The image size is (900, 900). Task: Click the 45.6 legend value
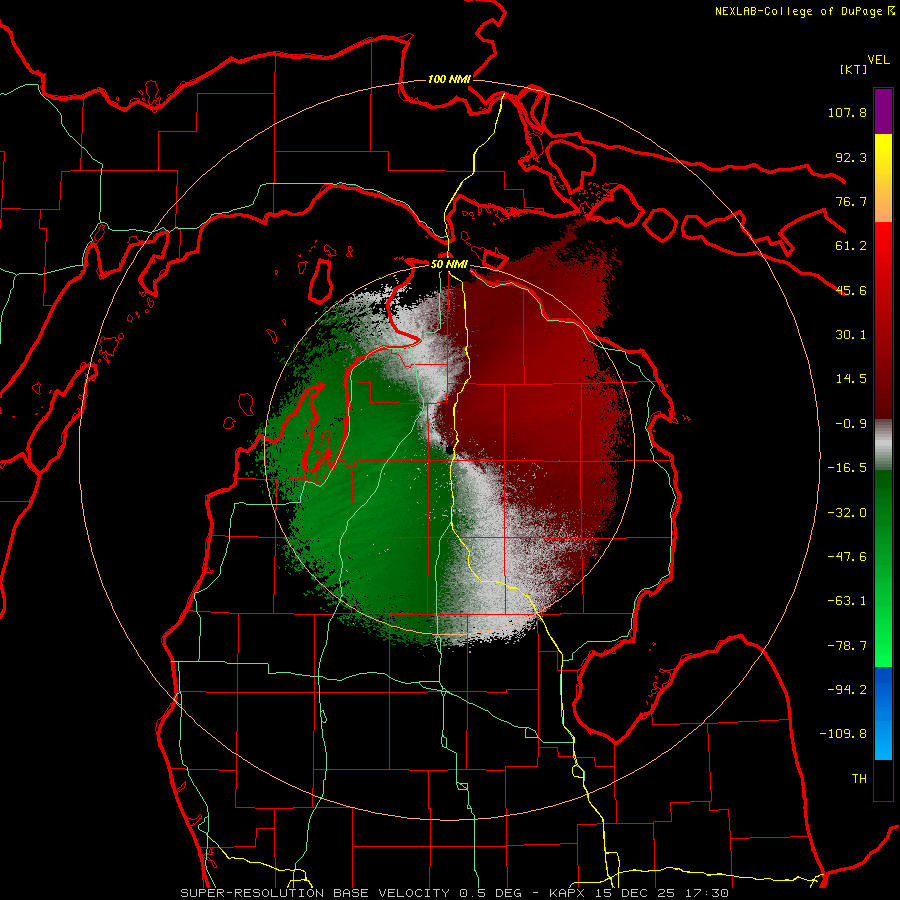(851, 290)
